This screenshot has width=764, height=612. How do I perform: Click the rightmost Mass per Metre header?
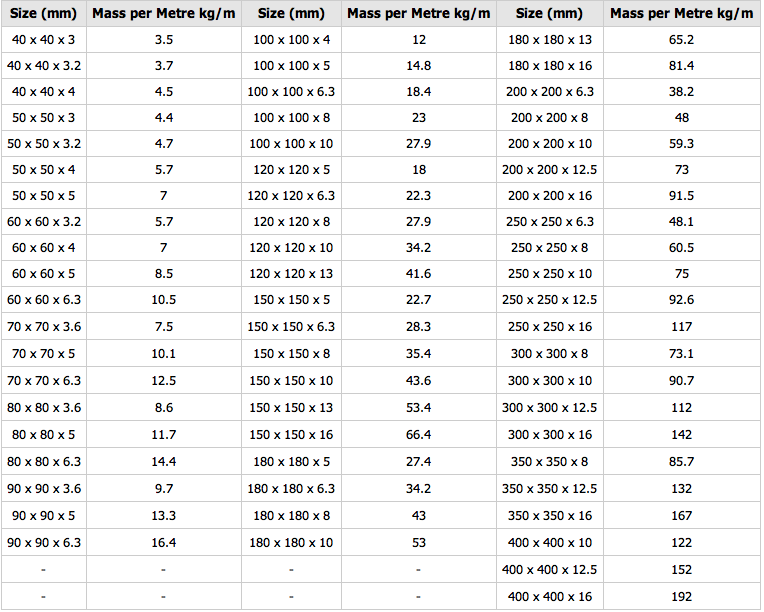point(682,13)
